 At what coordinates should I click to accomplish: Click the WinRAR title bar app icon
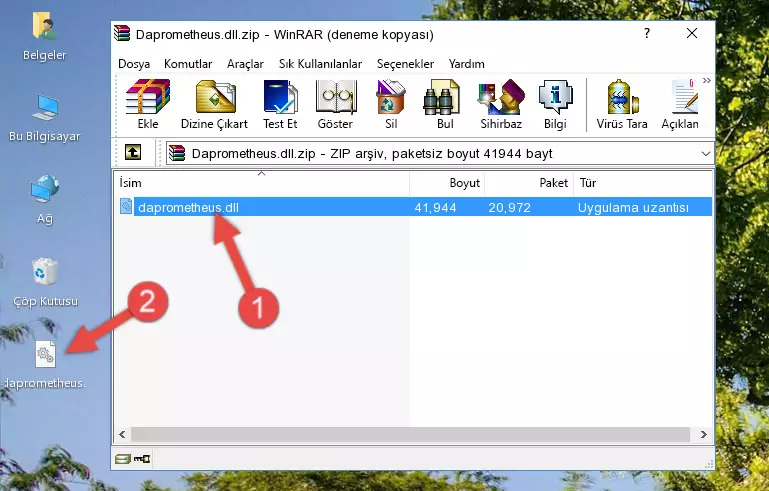pyautogui.click(x=122, y=33)
